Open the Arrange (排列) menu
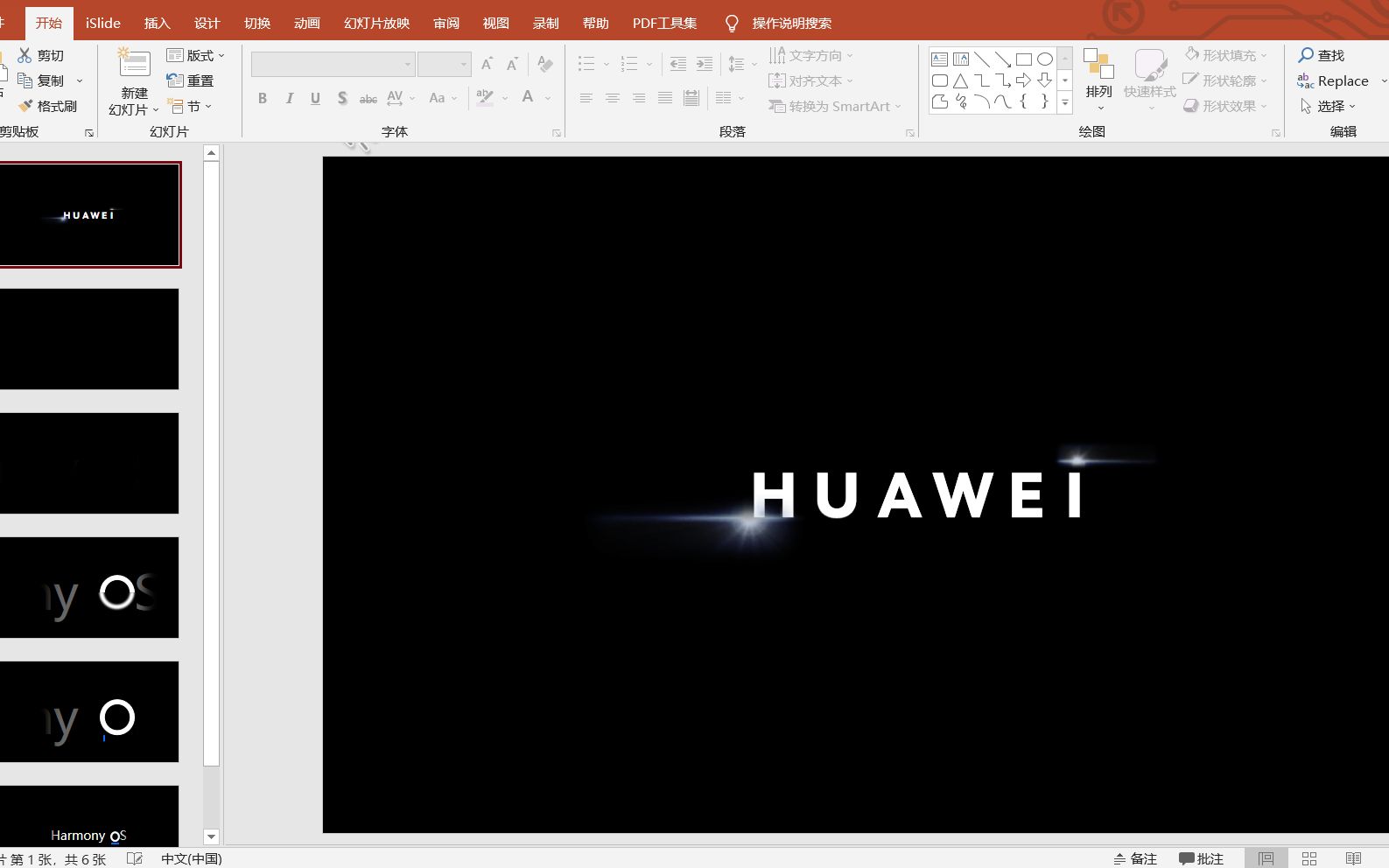This screenshot has height=868, width=1389. (1099, 80)
